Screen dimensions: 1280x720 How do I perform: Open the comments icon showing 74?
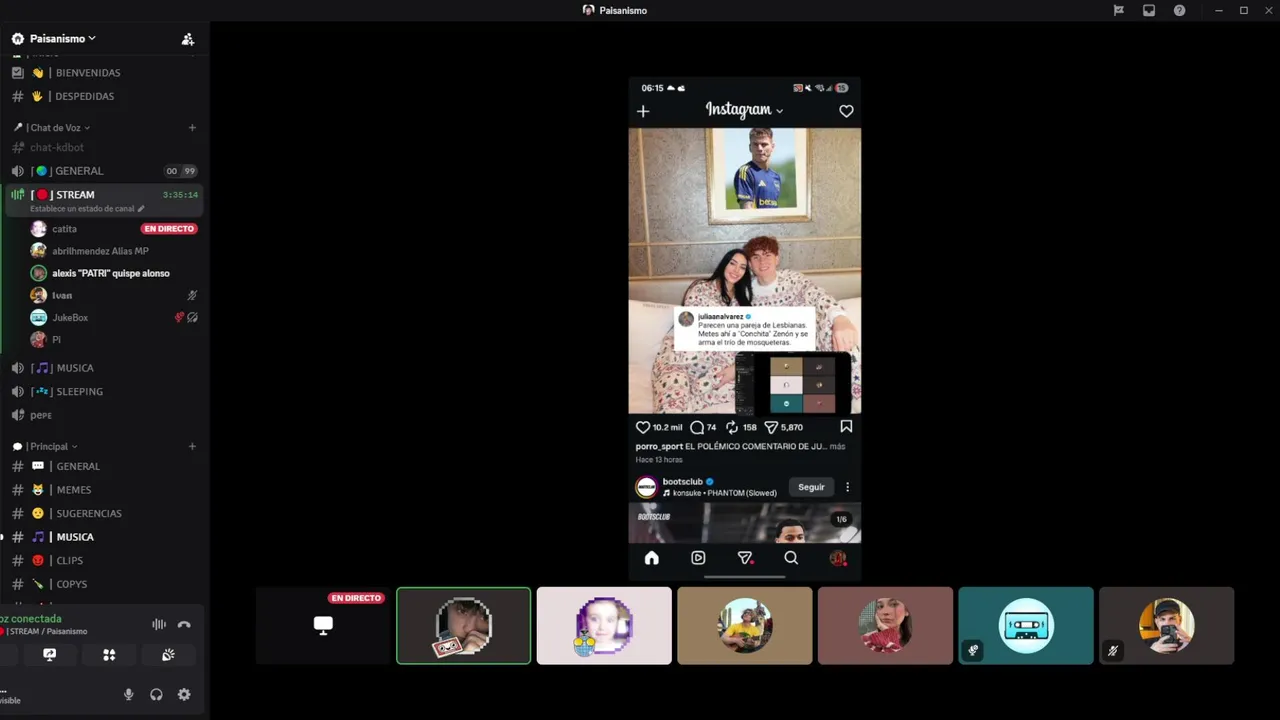point(698,427)
